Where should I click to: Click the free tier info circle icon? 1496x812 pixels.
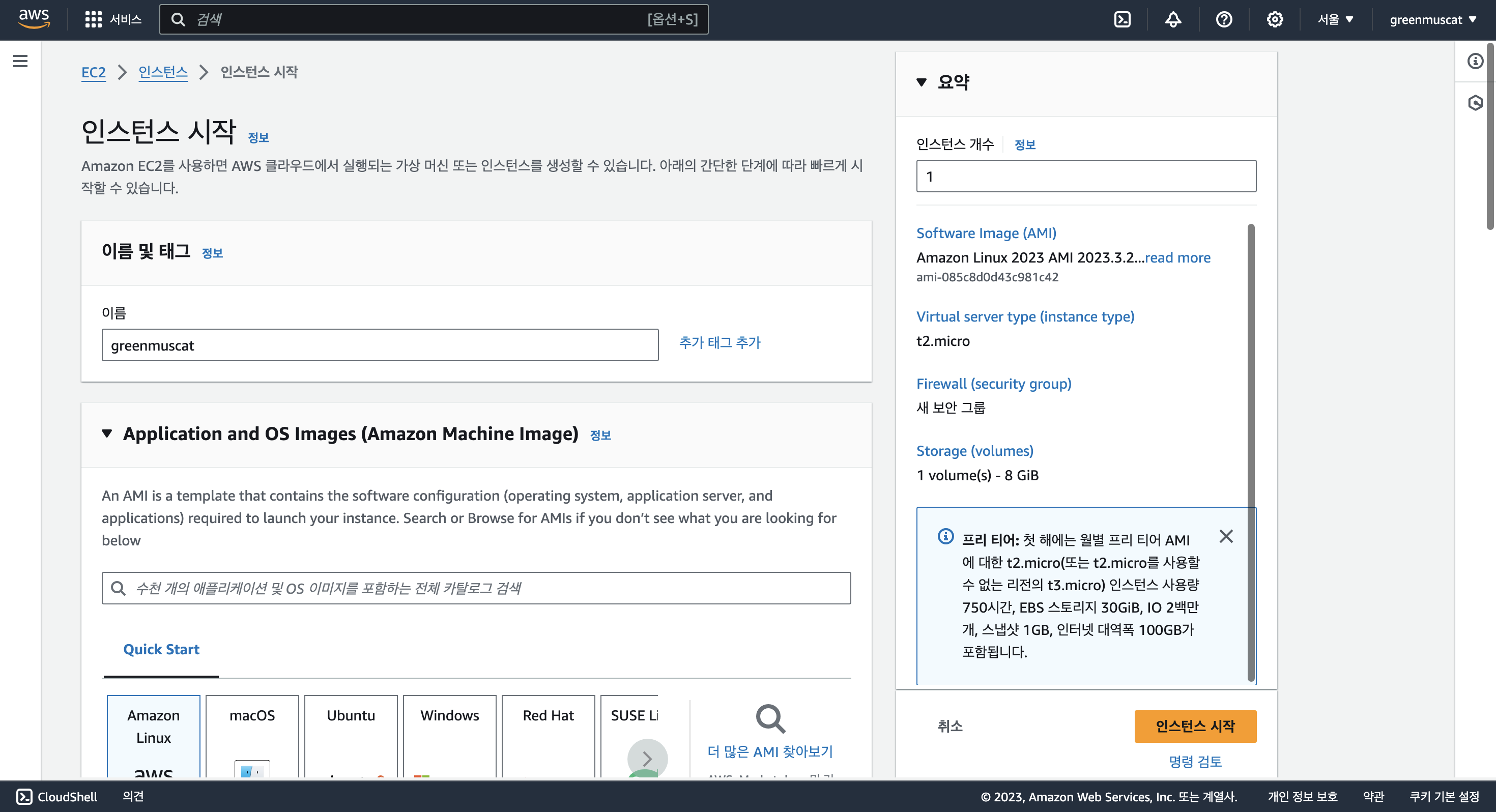[945, 536]
